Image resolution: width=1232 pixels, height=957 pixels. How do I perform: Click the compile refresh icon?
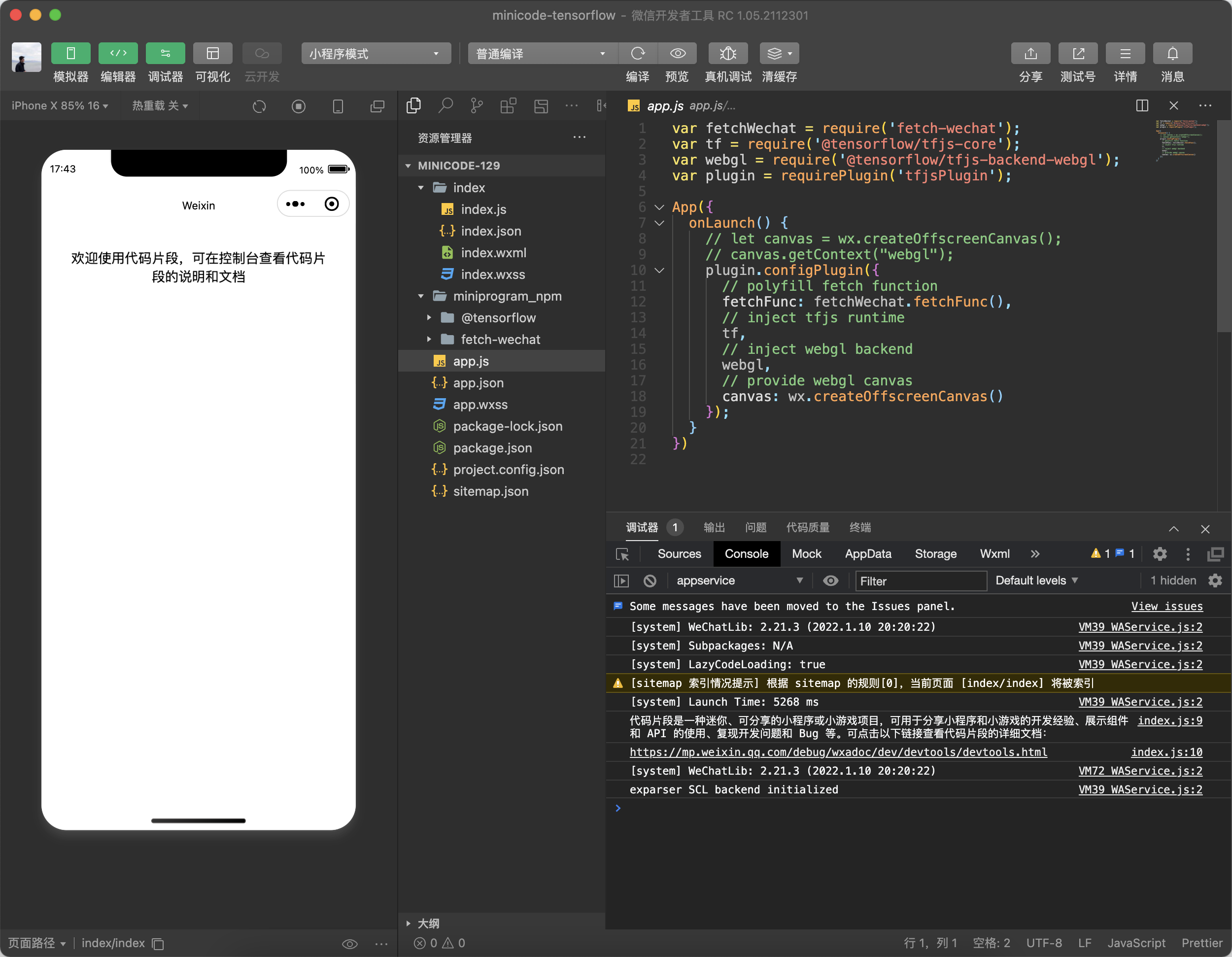point(637,54)
